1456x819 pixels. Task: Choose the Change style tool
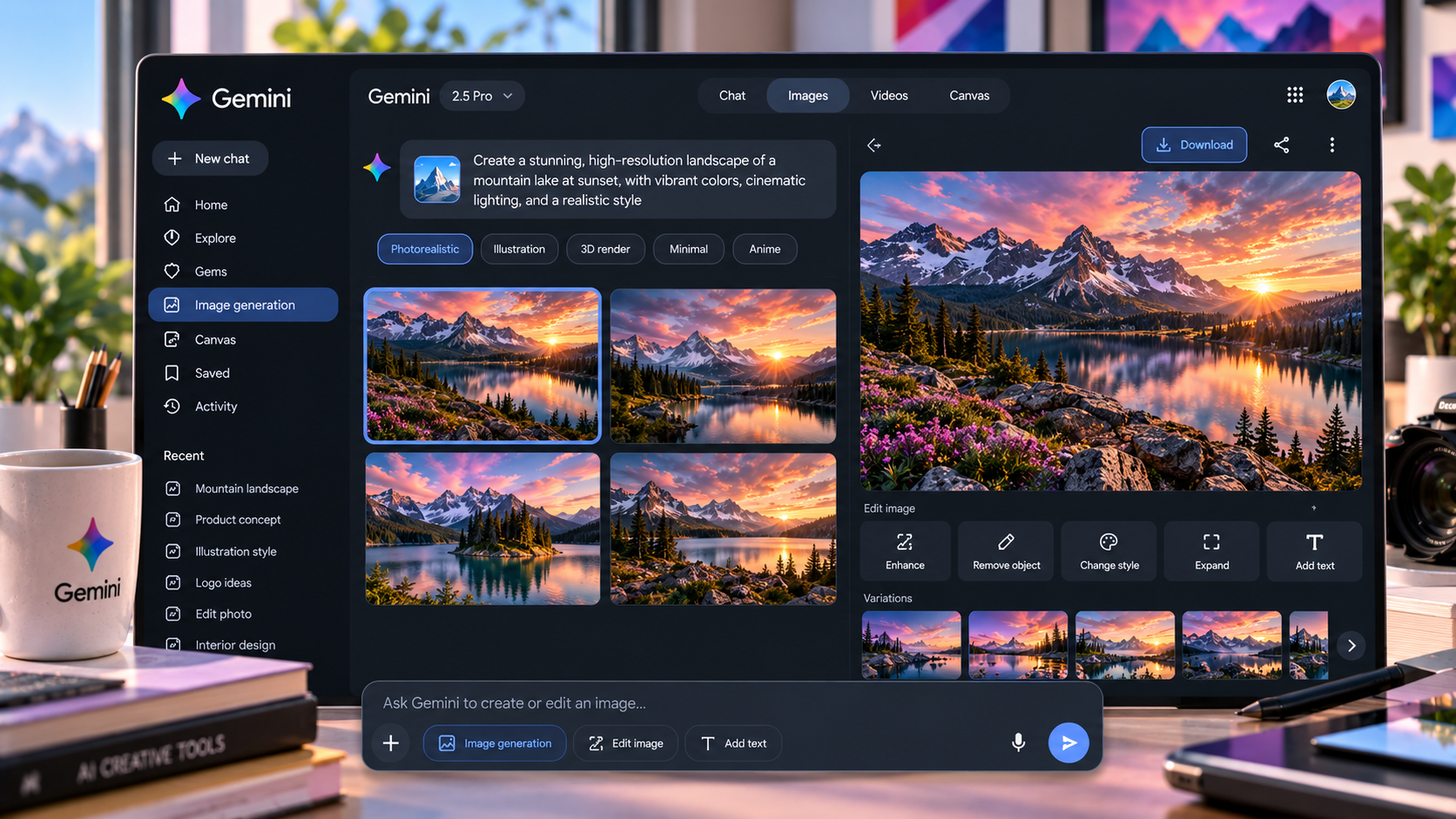click(x=1109, y=551)
